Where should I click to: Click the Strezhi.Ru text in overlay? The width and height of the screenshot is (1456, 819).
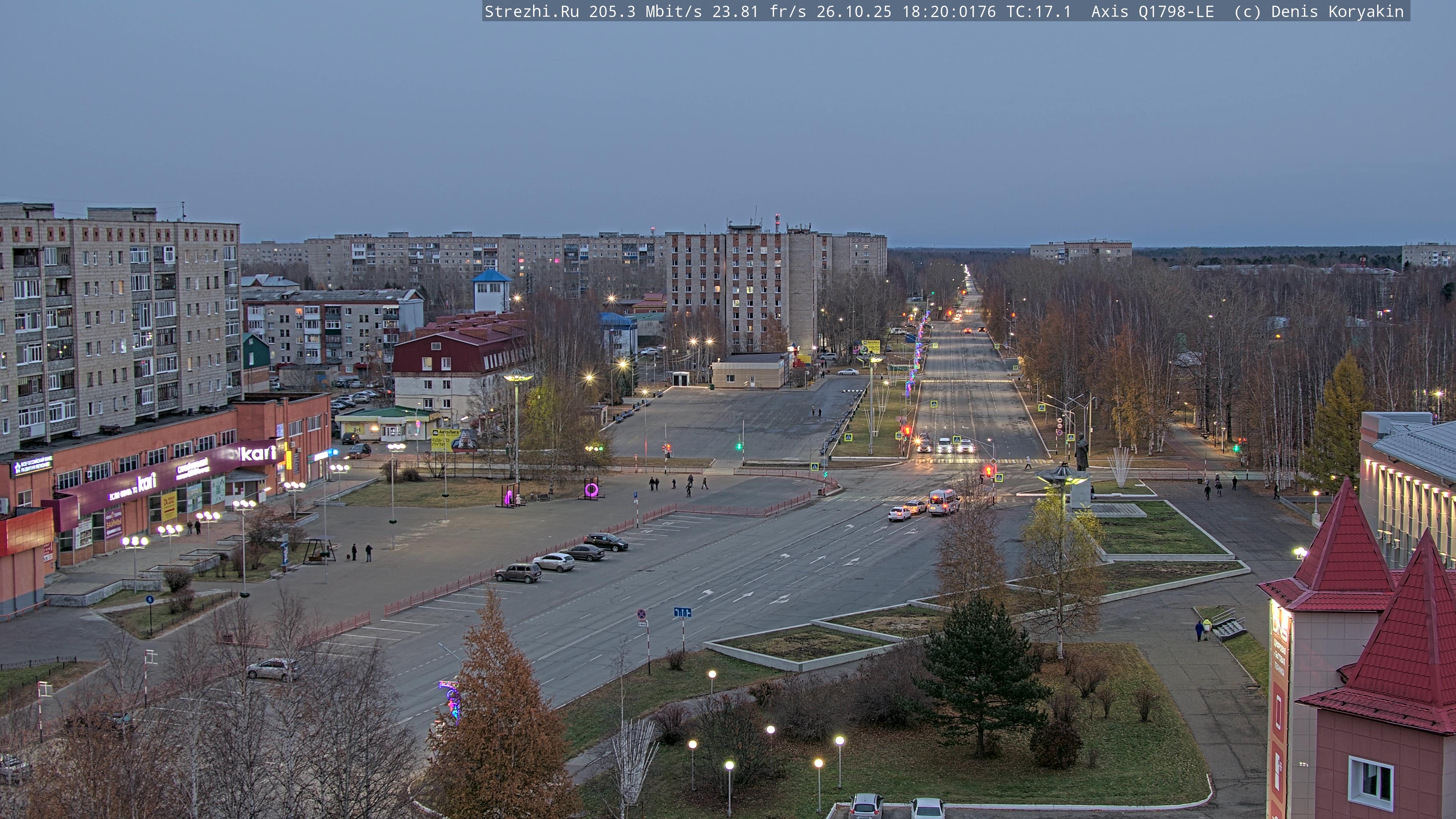[x=531, y=12]
